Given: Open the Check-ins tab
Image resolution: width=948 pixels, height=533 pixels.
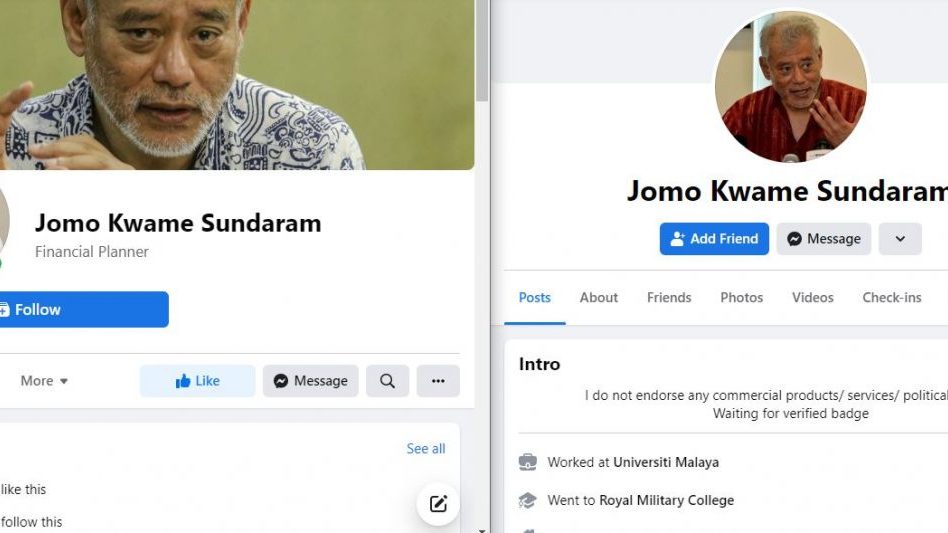Looking at the screenshot, I should 892,297.
